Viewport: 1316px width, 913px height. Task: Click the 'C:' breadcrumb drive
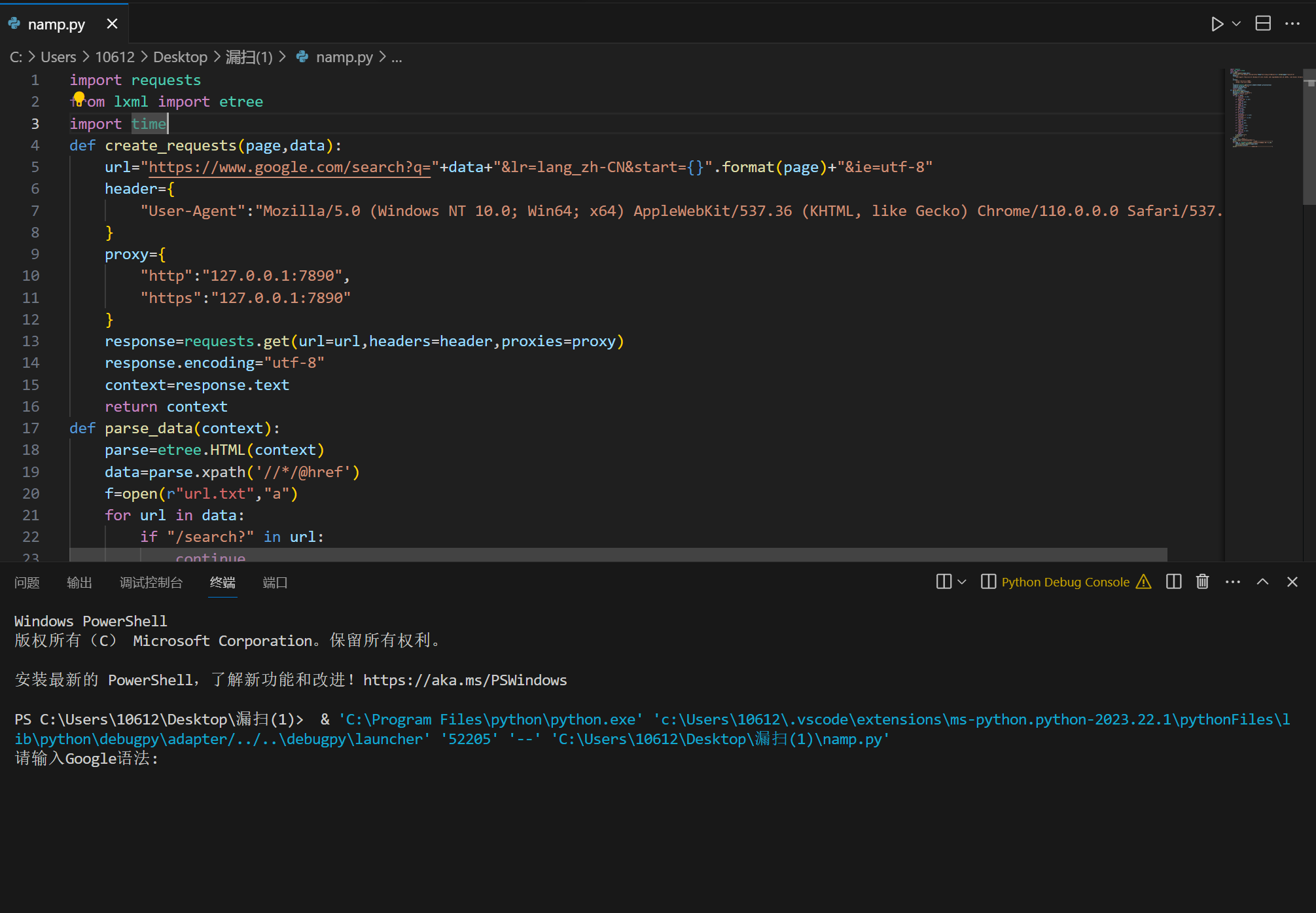point(16,57)
